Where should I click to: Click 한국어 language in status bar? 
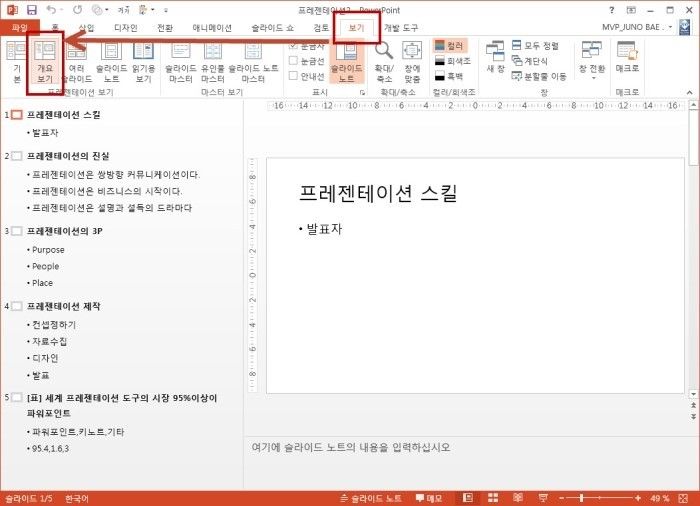point(77,498)
